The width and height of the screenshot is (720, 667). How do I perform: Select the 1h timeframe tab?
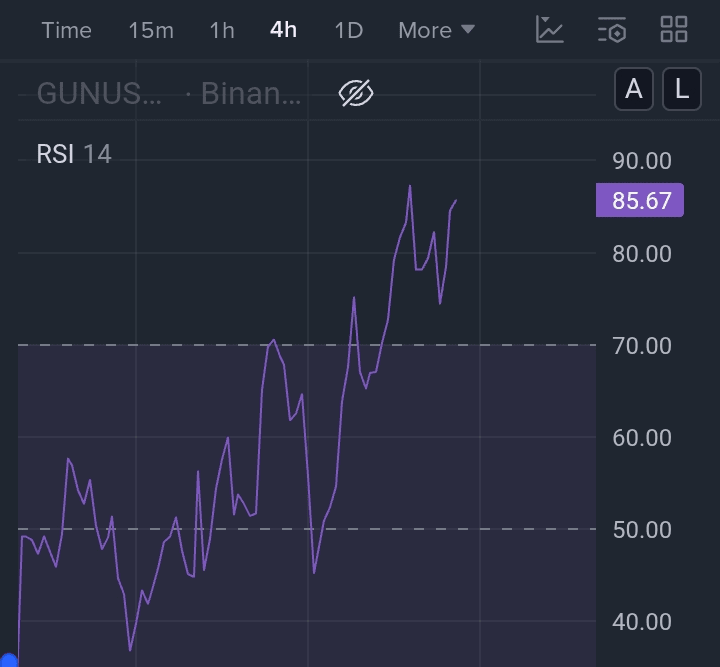[x=222, y=30]
